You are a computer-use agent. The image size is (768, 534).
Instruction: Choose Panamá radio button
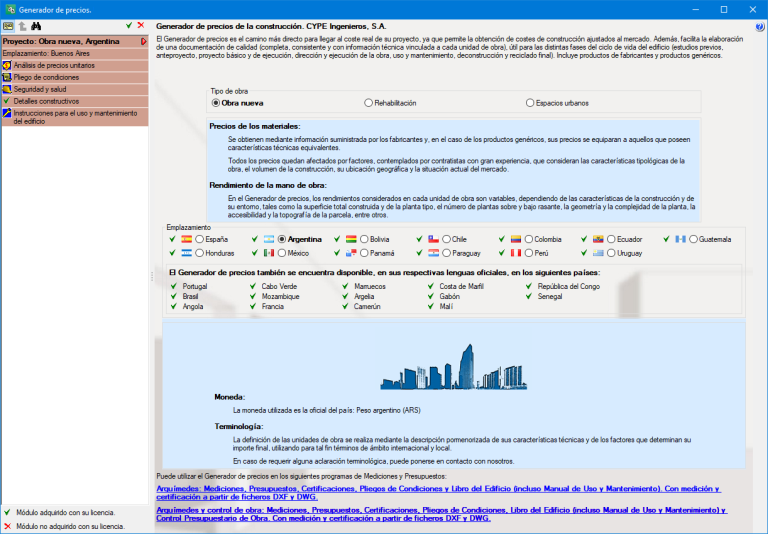coord(364,253)
